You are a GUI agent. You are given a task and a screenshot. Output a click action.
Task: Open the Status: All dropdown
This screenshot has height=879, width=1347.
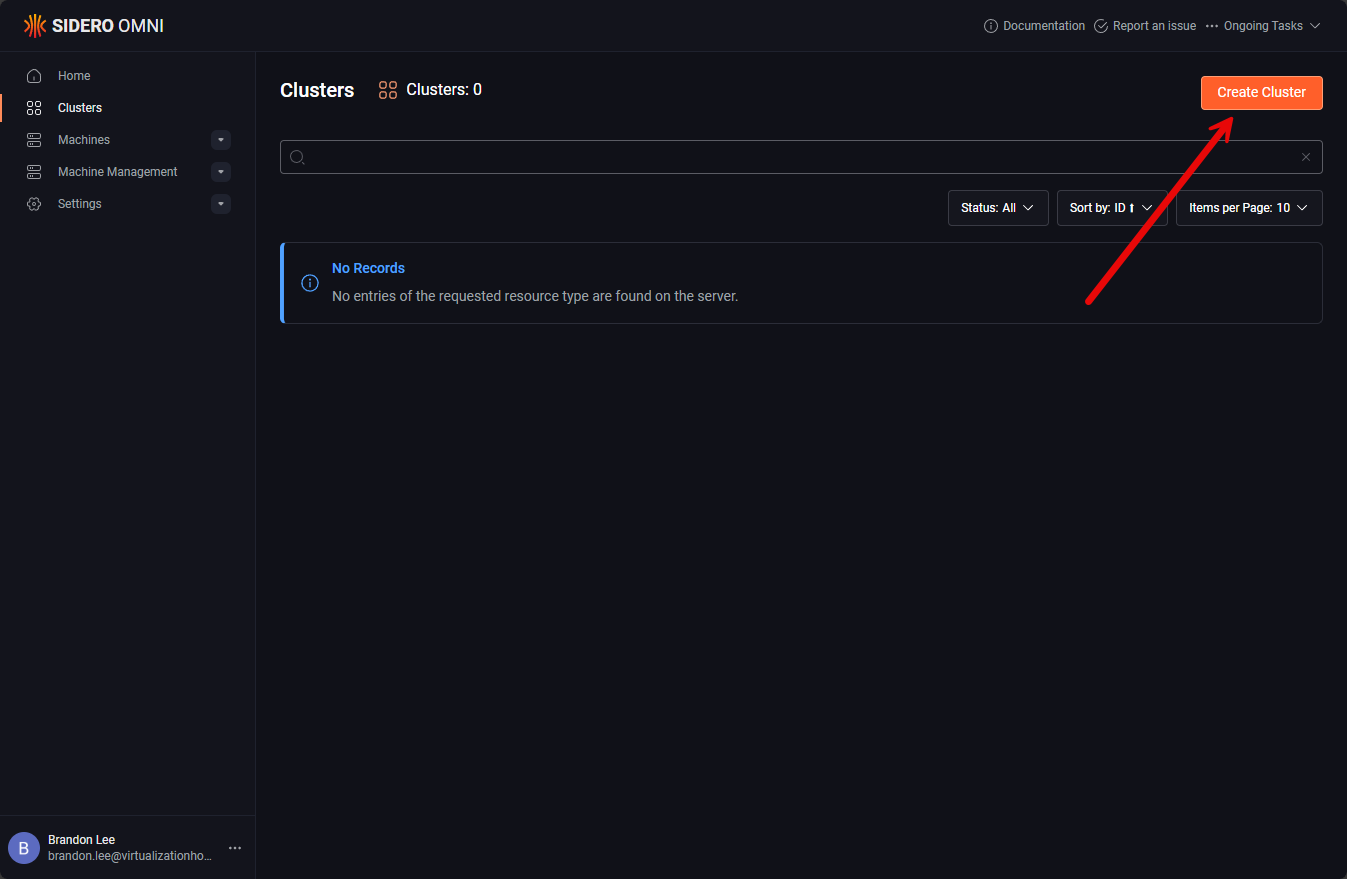pos(998,208)
